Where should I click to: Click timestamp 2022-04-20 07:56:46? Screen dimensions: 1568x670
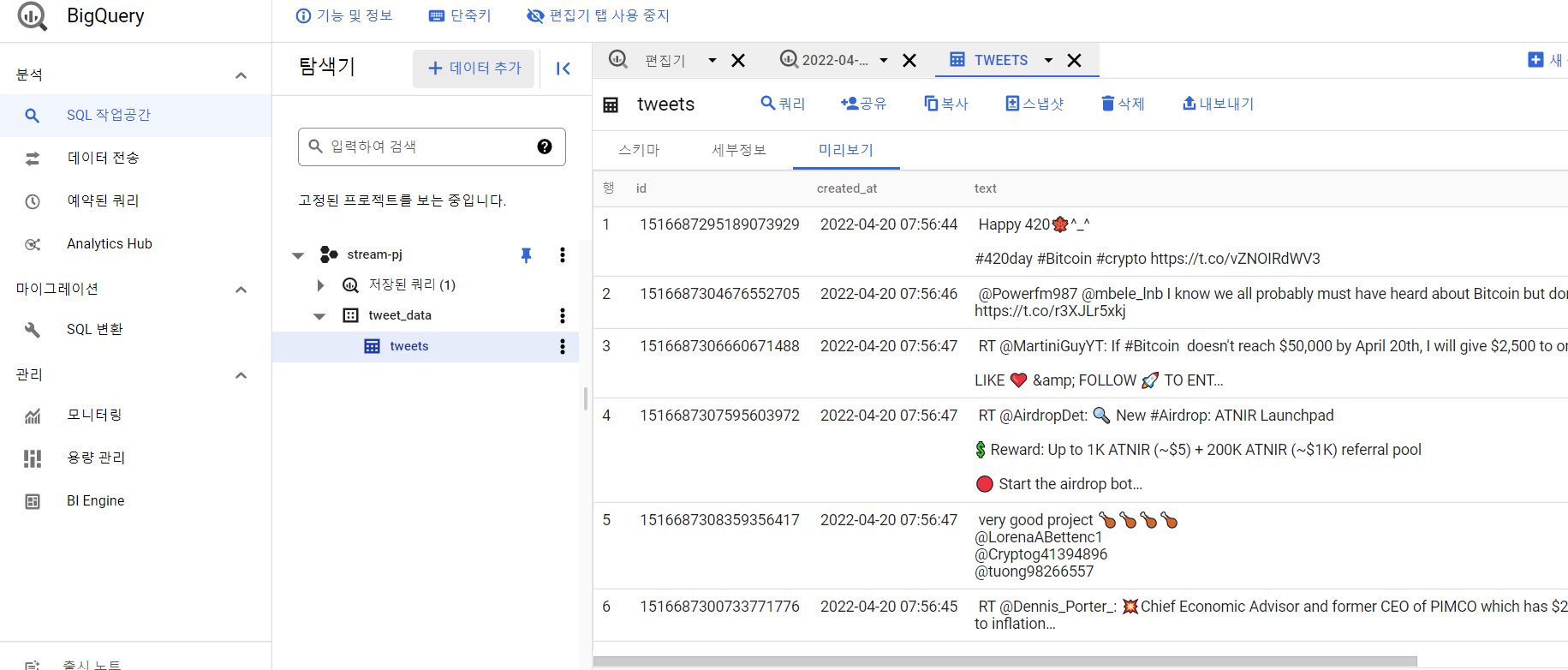coord(889,294)
